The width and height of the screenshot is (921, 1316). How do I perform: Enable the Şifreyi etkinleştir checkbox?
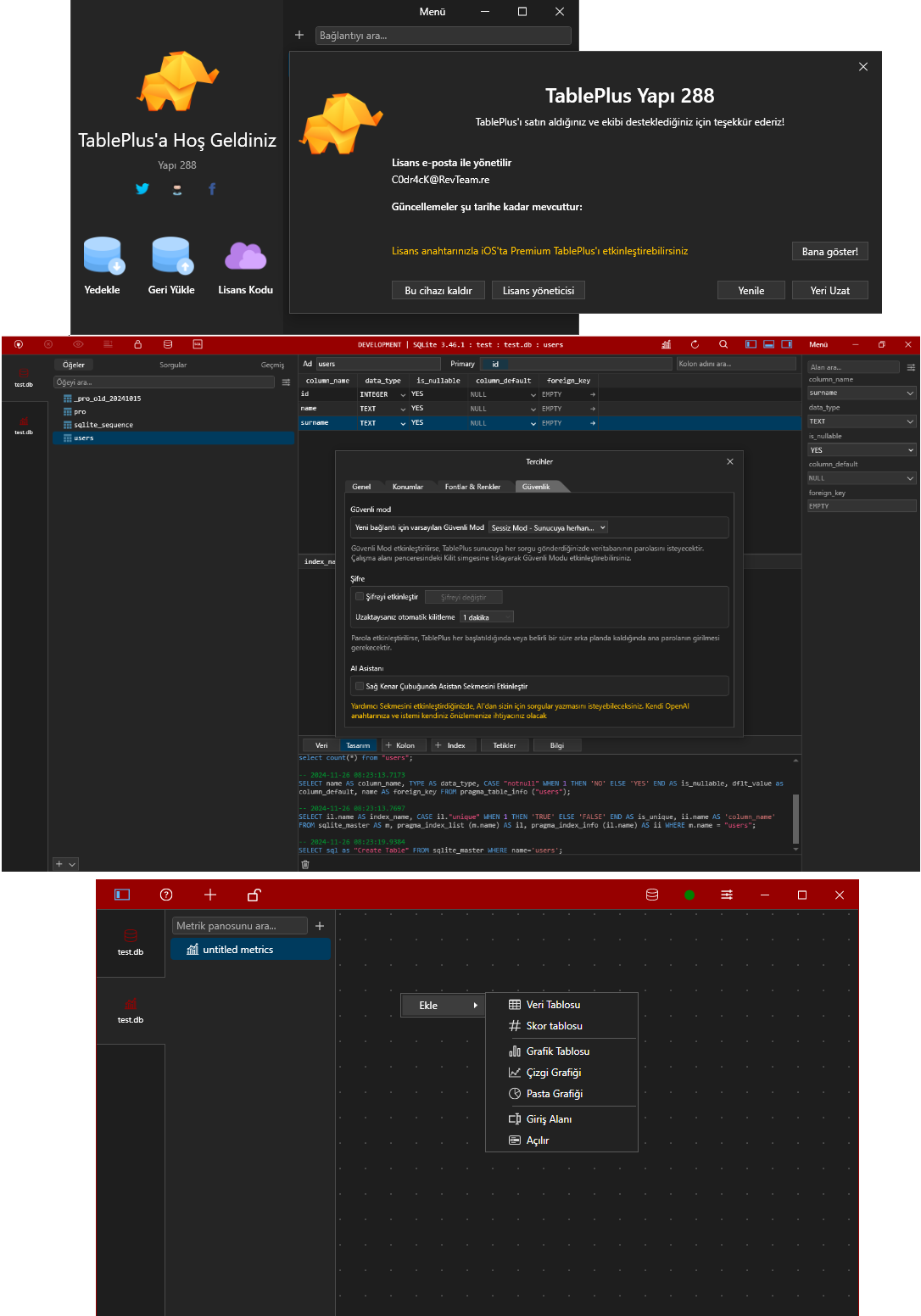[360, 596]
